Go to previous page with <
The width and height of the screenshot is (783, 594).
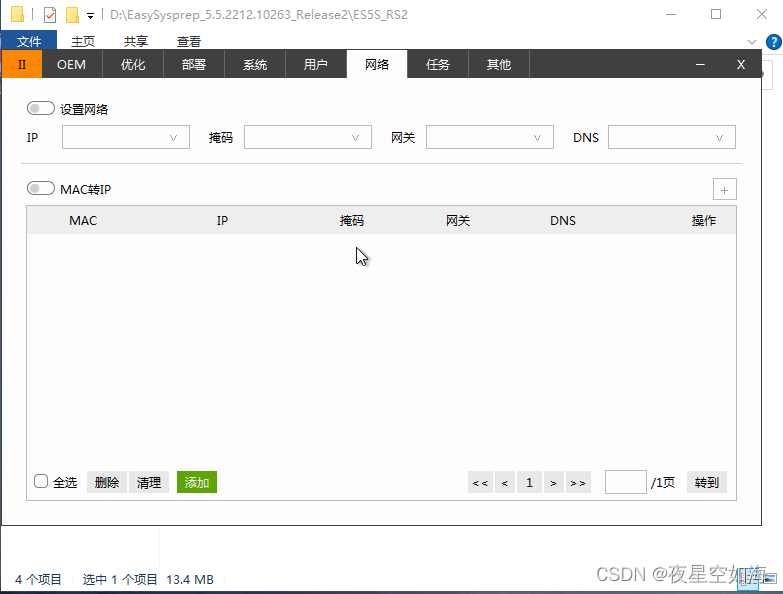(x=505, y=482)
